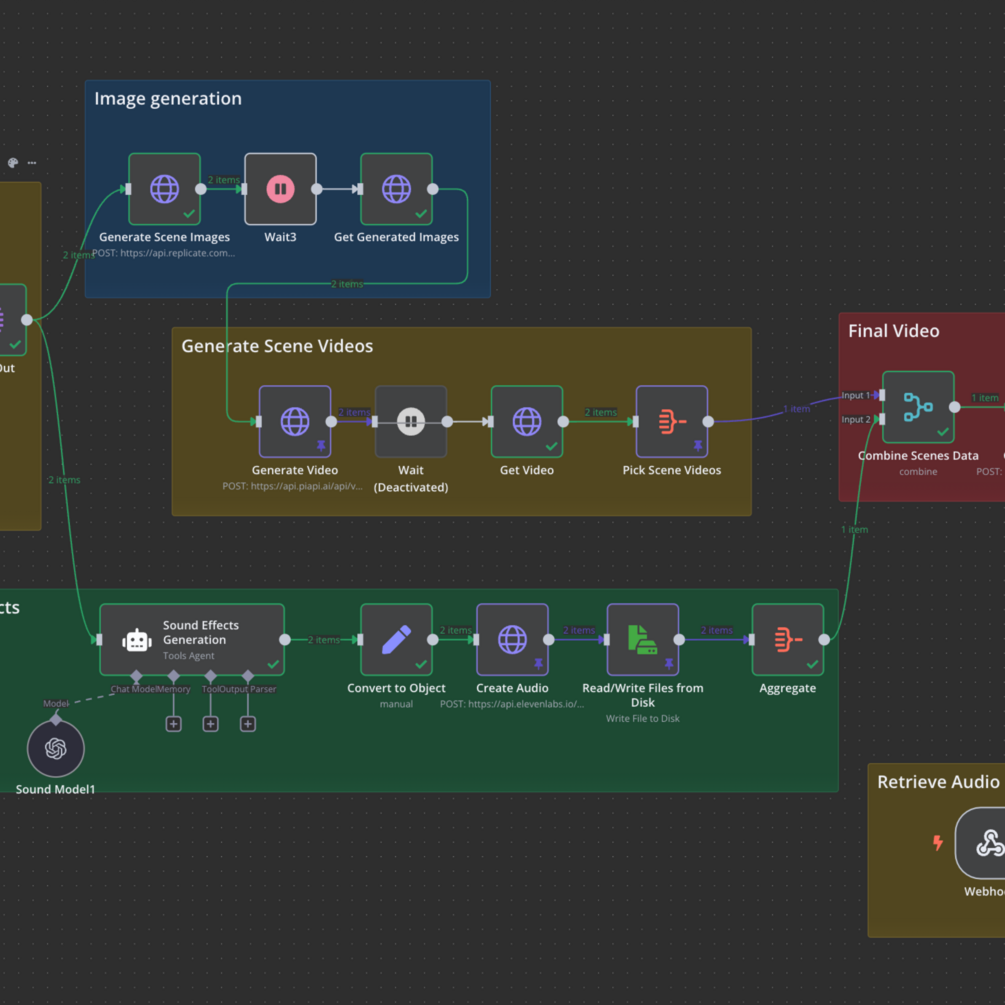Click the "combine" subtitle under Combine Scenes Data

click(x=918, y=472)
